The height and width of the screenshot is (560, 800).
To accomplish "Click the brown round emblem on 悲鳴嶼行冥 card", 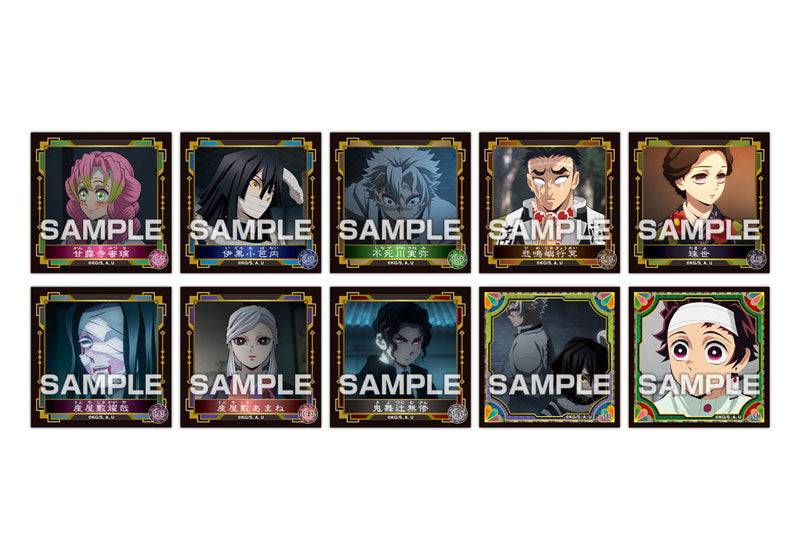I will coord(607,259).
